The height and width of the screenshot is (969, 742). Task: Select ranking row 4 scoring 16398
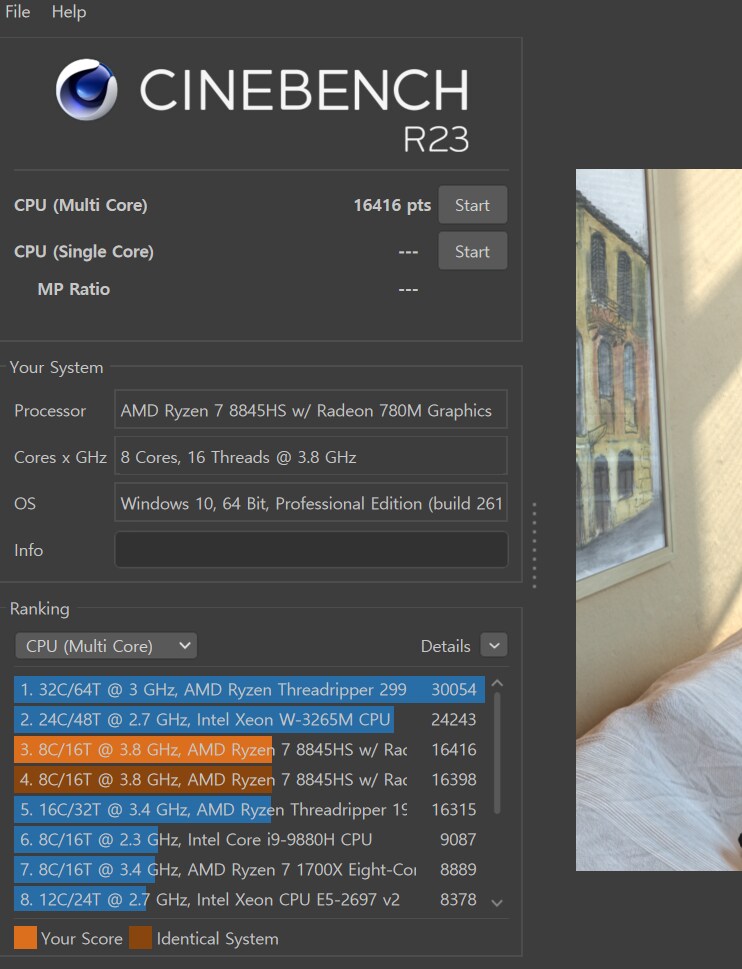tap(250, 779)
